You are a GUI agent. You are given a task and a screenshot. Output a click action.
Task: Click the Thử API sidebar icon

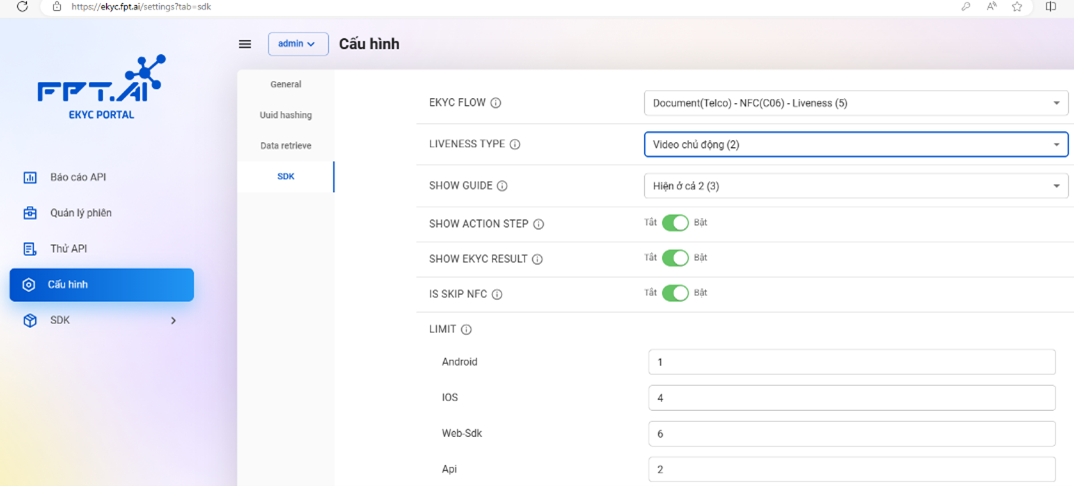point(30,249)
